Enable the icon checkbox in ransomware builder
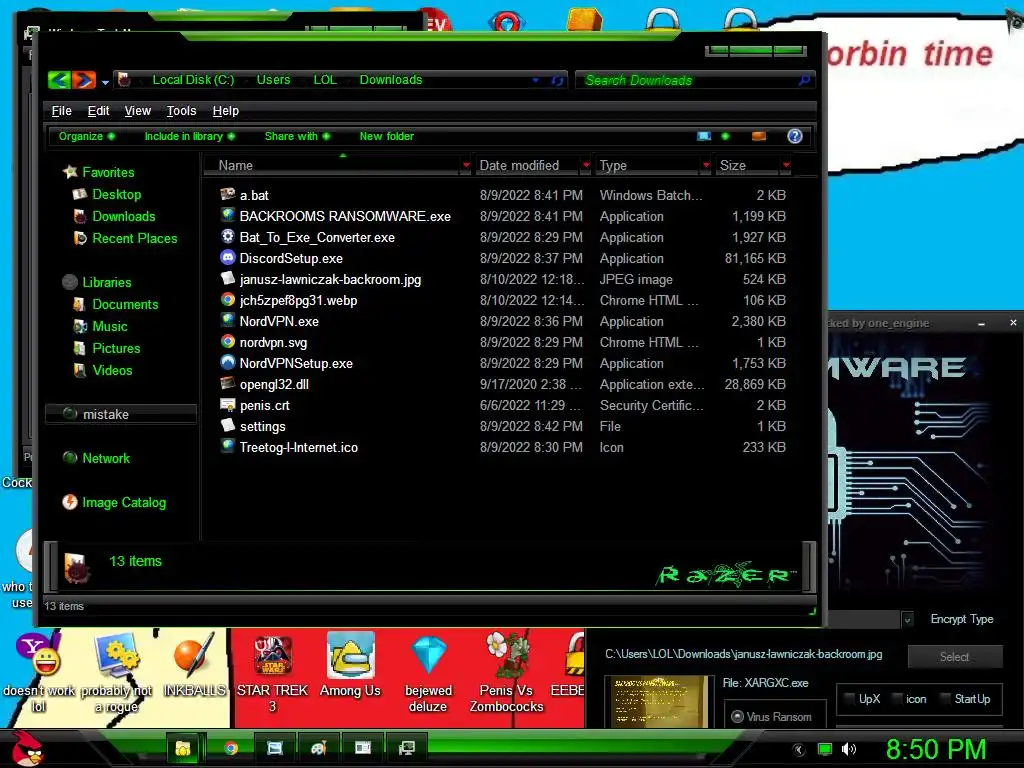1024x768 pixels. pos(897,699)
